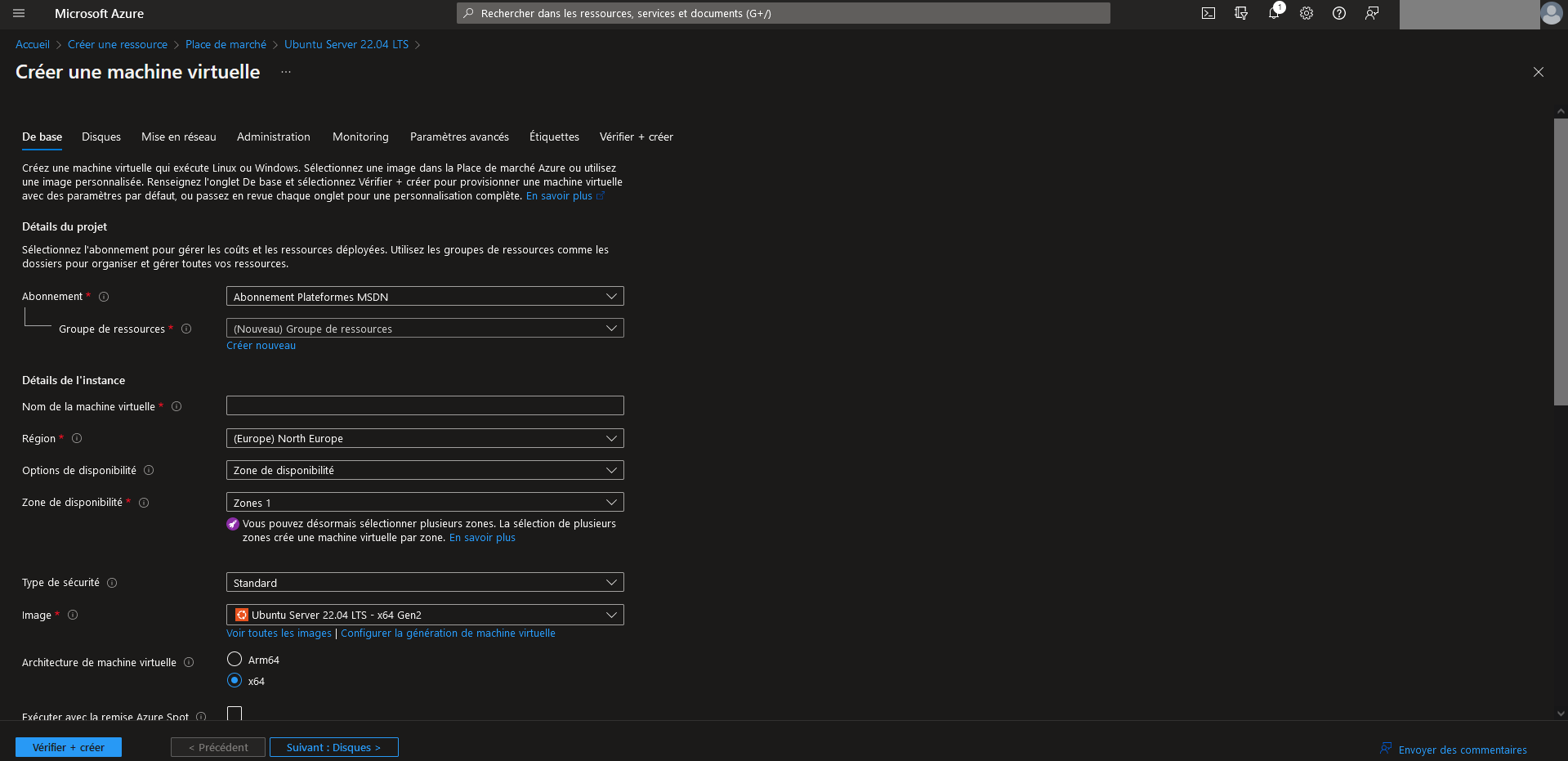Focus the Nom de la machine virtuelle field
Viewport: 1568px width, 761px height.
[425, 405]
